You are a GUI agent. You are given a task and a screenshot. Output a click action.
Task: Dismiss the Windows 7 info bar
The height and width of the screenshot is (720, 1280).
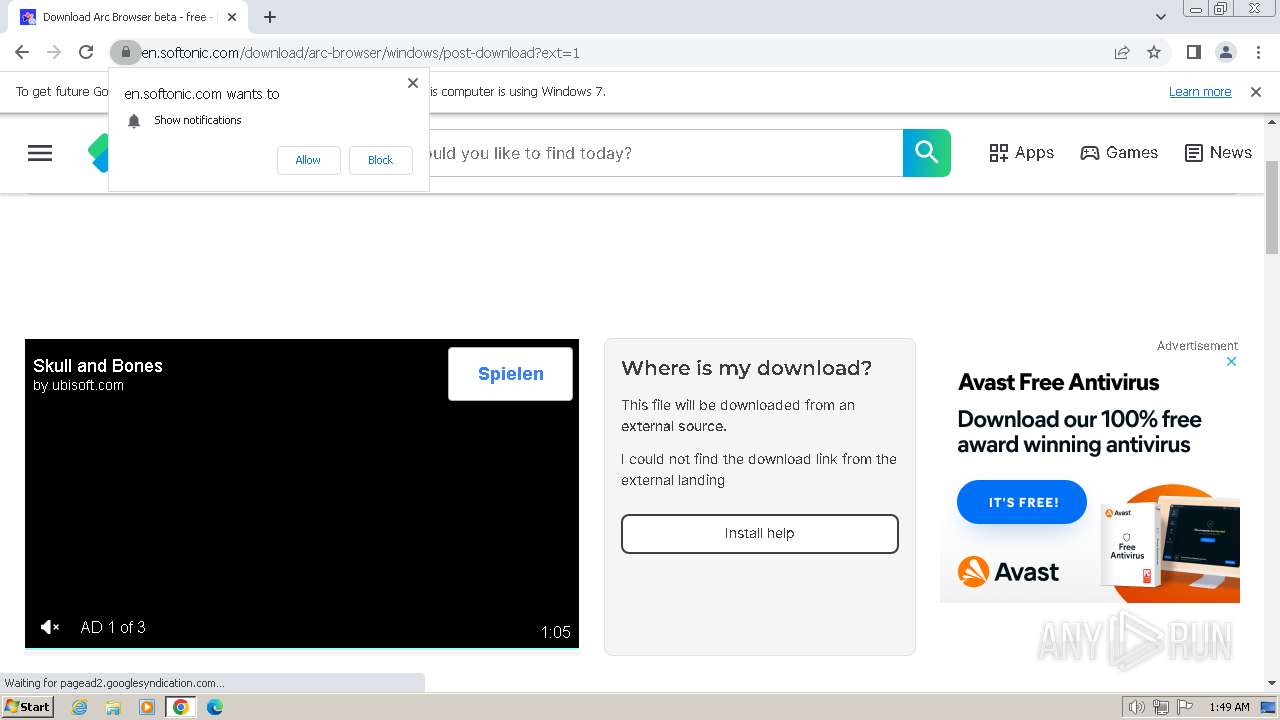[1256, 91]
